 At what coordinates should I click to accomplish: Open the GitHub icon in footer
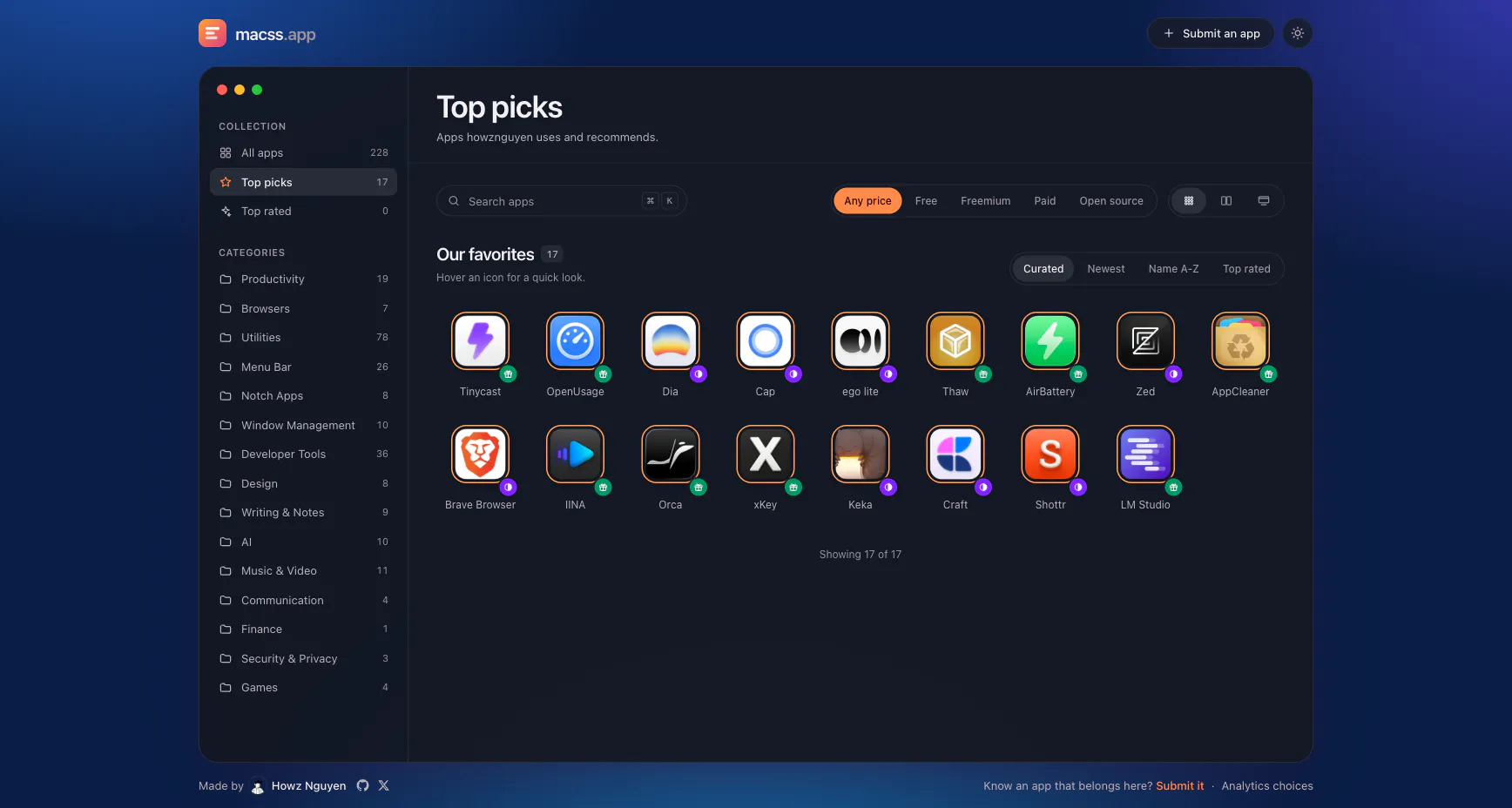coord(362,785)
